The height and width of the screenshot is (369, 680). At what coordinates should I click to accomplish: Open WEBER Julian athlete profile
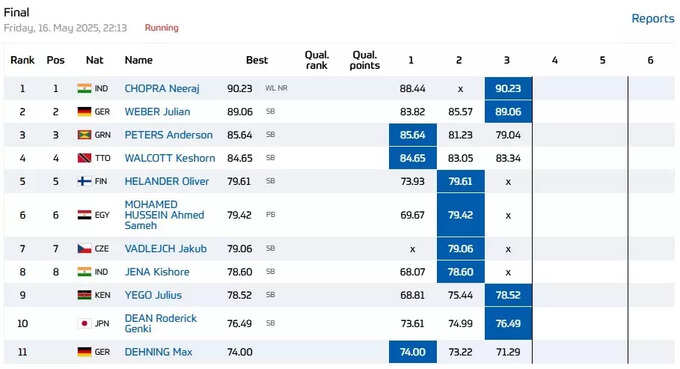coord(157,112)
